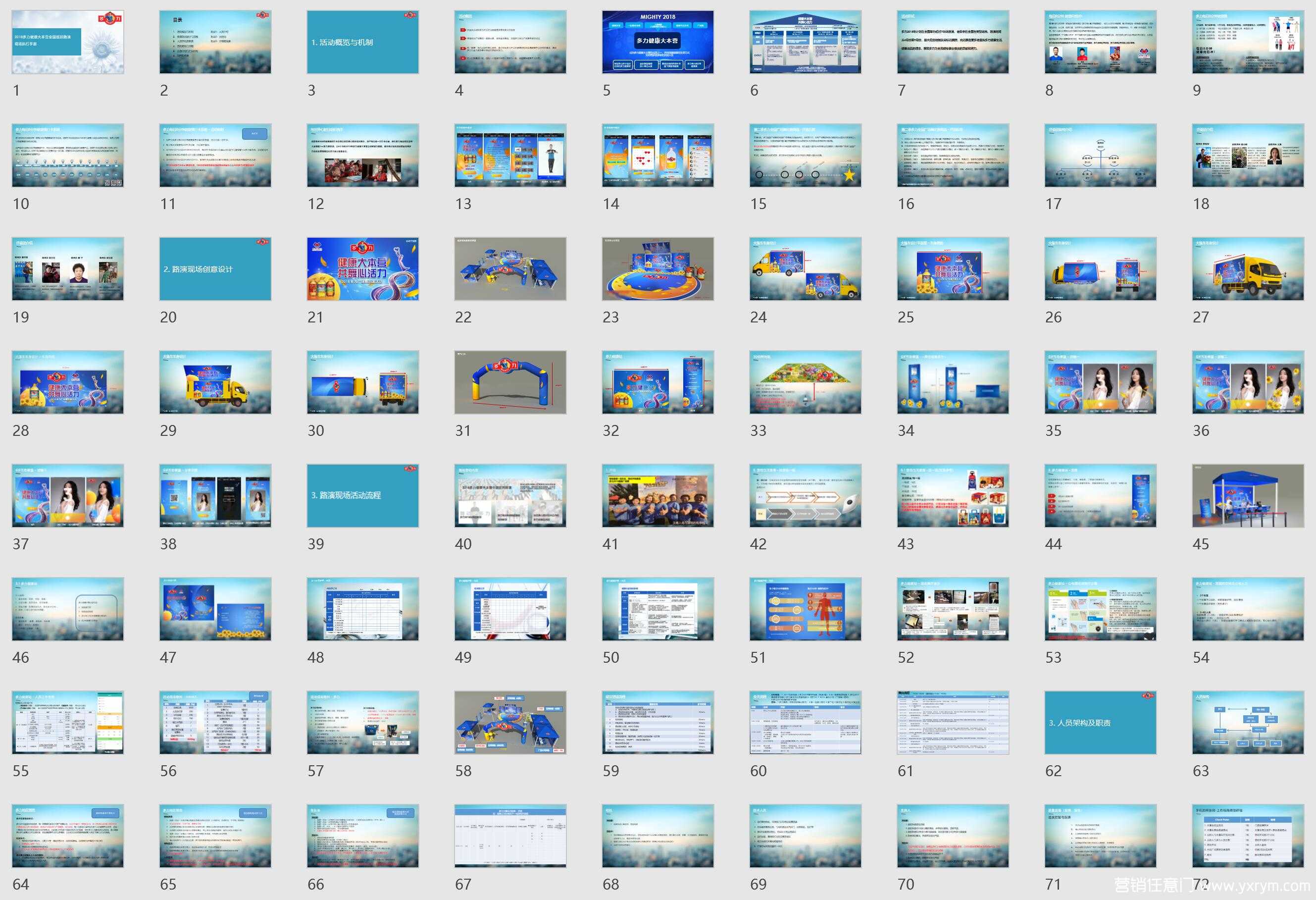Select slide 52 thumbnail

point(953,609)
